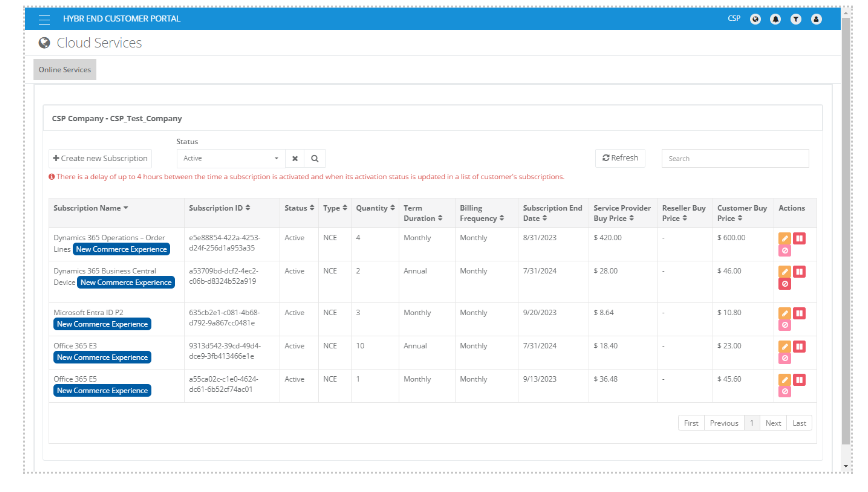Suspend the Office 365 E5 subscription
Screen dimensions: 868x492
point(799,380)
